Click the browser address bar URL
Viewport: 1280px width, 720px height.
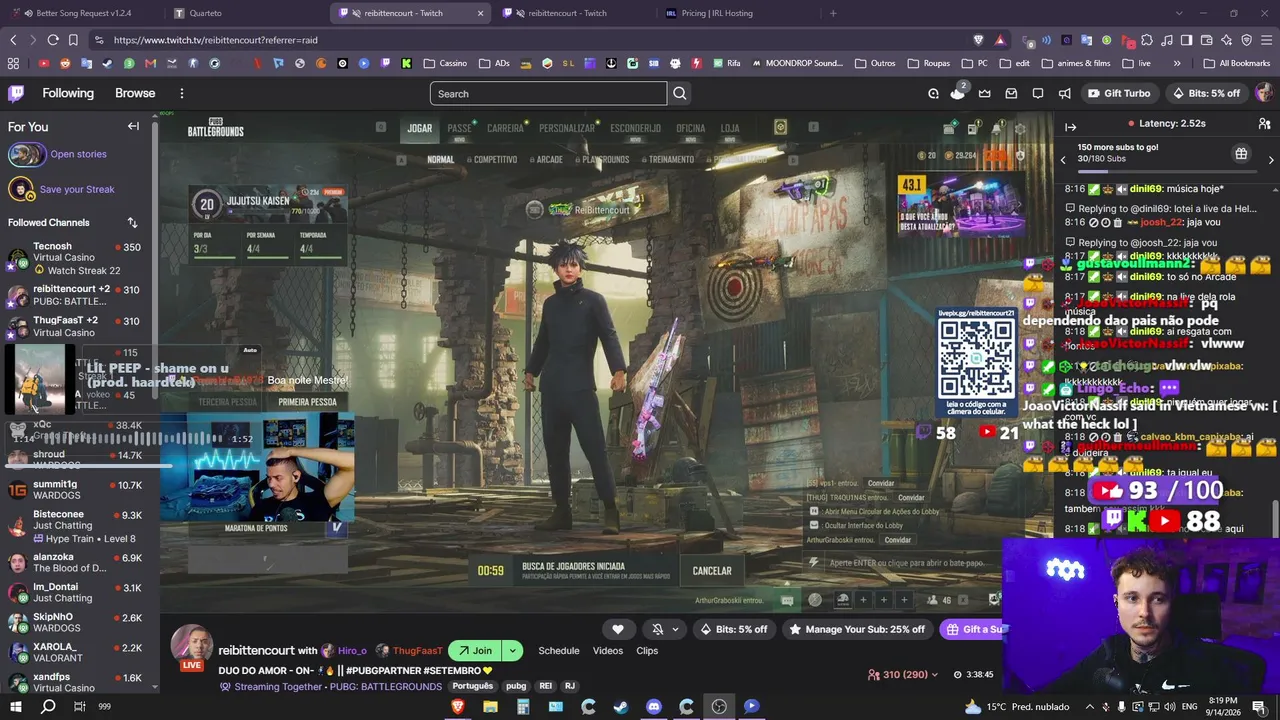(216, 40)
